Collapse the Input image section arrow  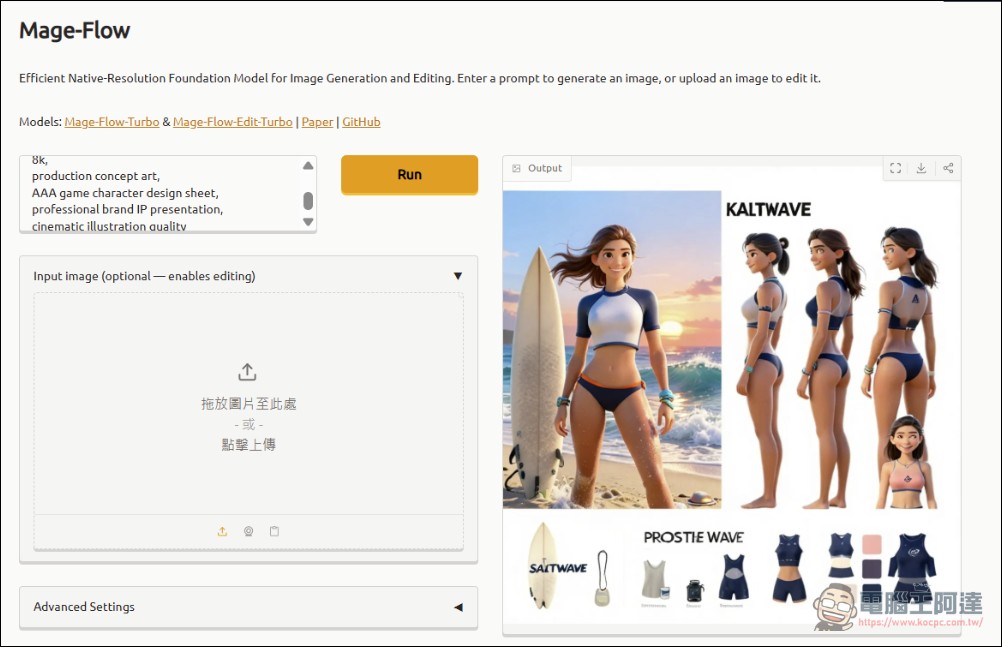click(458, 276)
